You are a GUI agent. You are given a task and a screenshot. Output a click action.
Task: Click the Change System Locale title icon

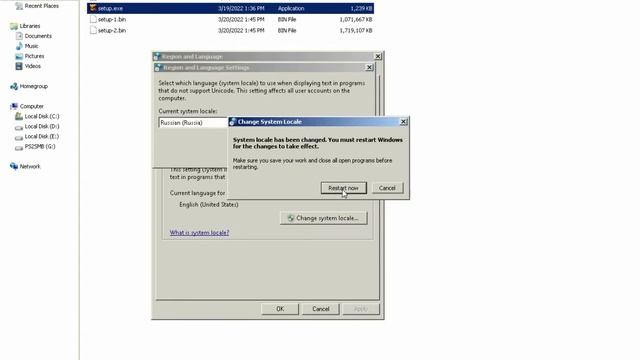(x=233, y=122)
